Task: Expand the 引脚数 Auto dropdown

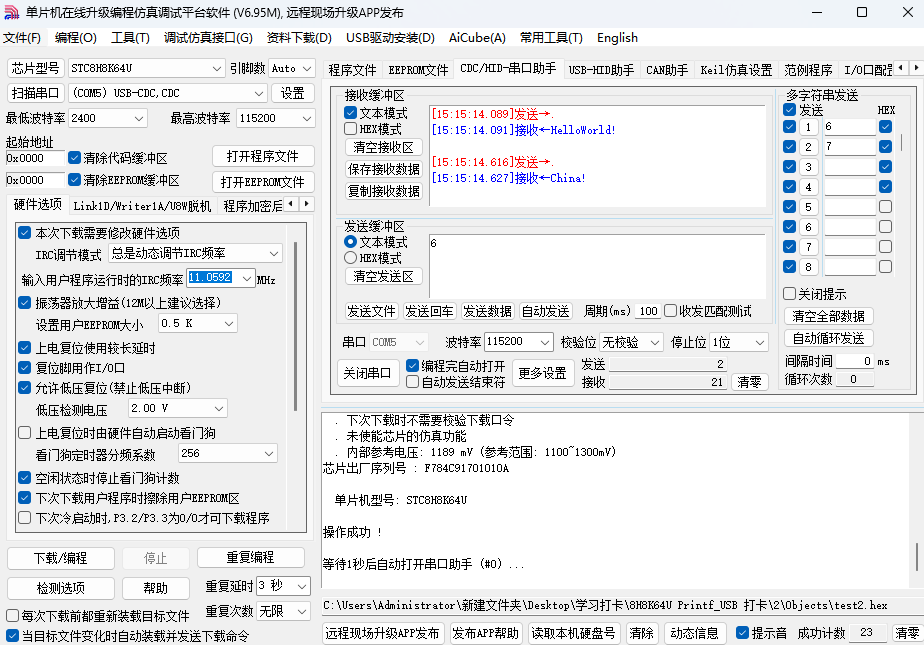Action: 307,68
